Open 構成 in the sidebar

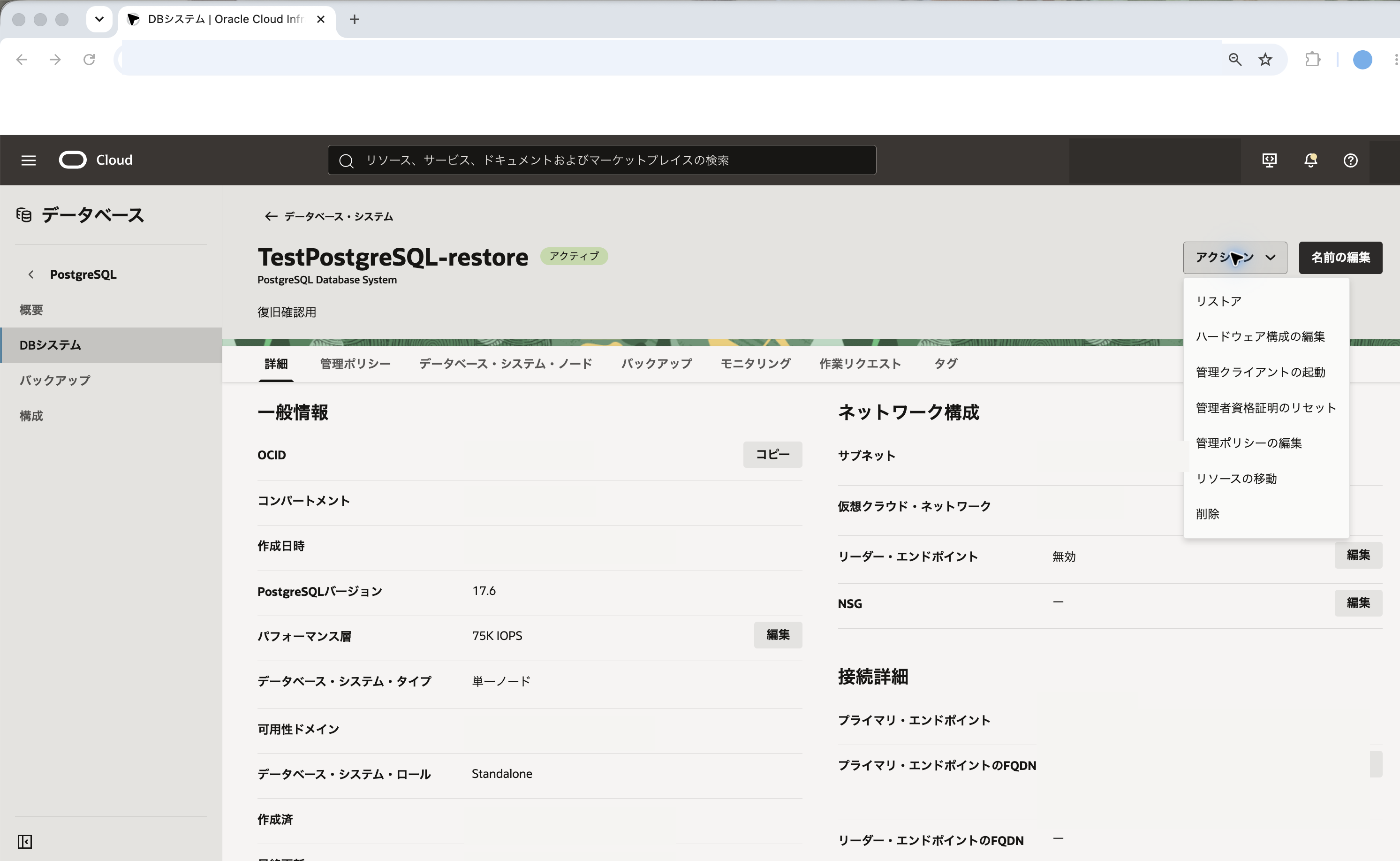pos(111,416)
